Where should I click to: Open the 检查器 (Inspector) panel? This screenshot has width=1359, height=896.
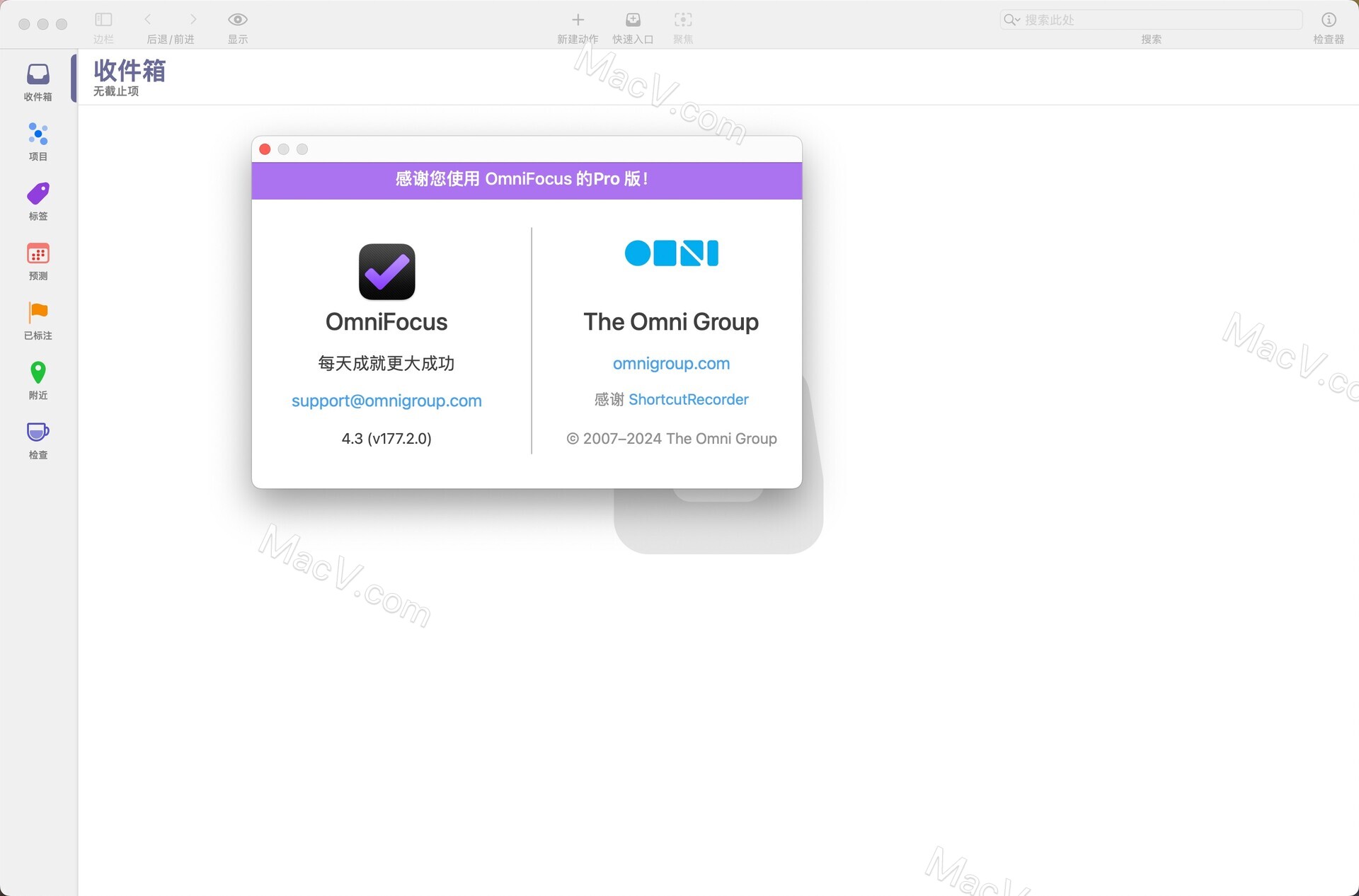pos(1330,20)
